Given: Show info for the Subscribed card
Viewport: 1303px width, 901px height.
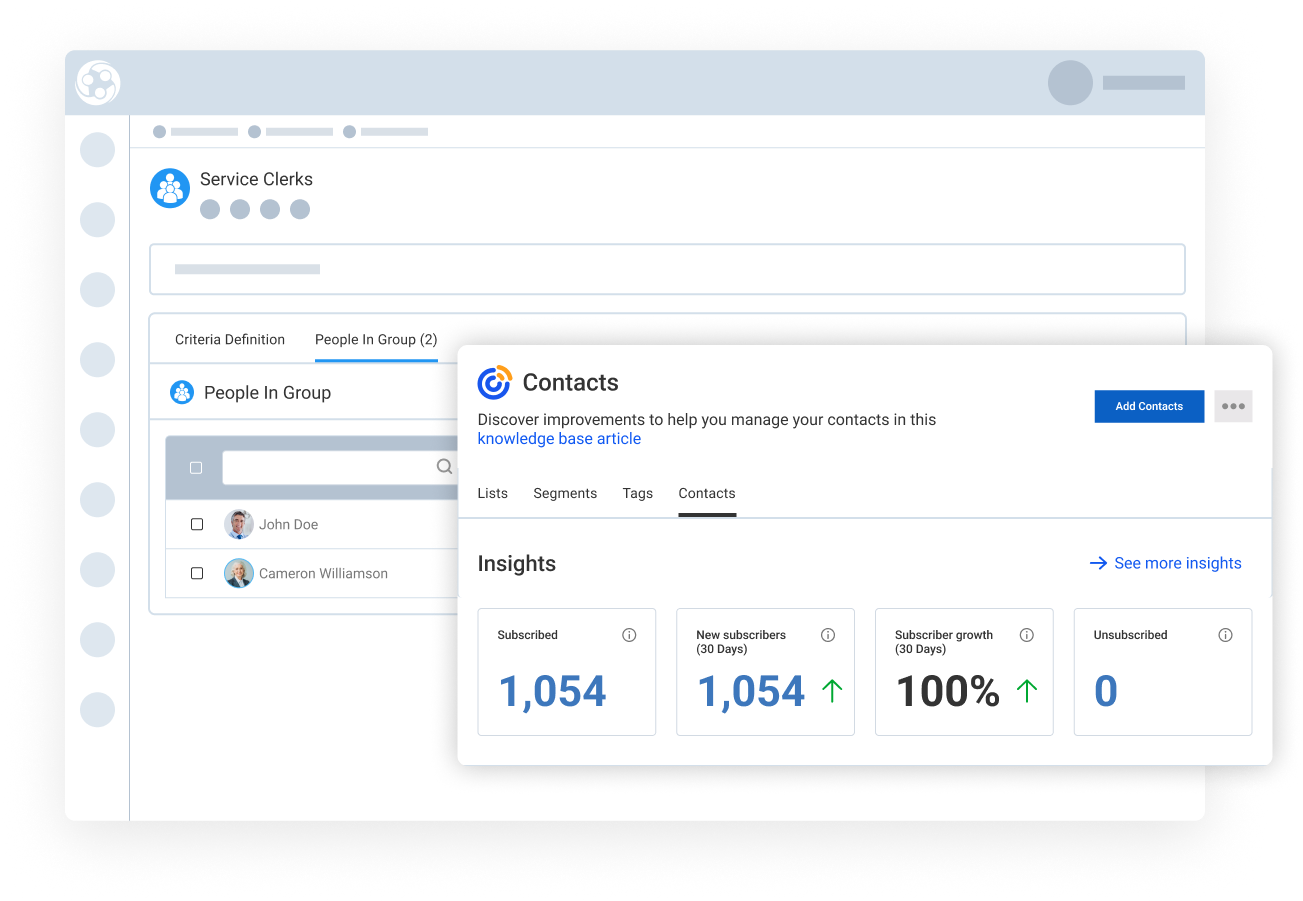Looking at the screenshot, I should pyautogui.click(x=629, y=635).
